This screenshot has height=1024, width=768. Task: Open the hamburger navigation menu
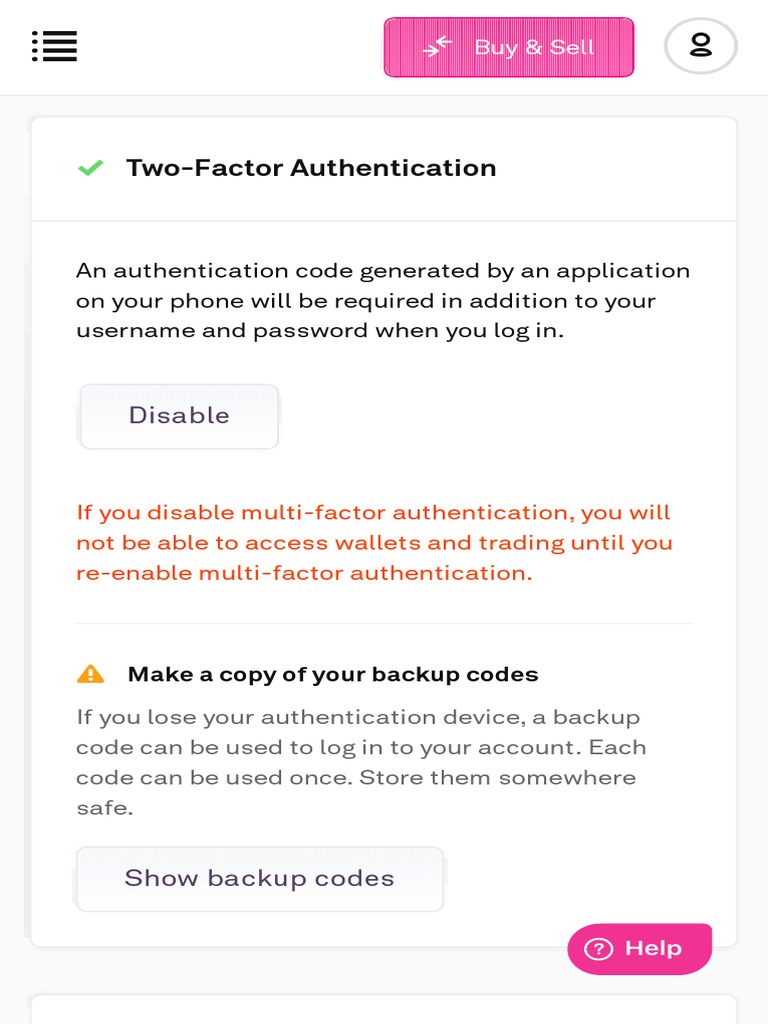pyautogui.click(x=54, y=46)
